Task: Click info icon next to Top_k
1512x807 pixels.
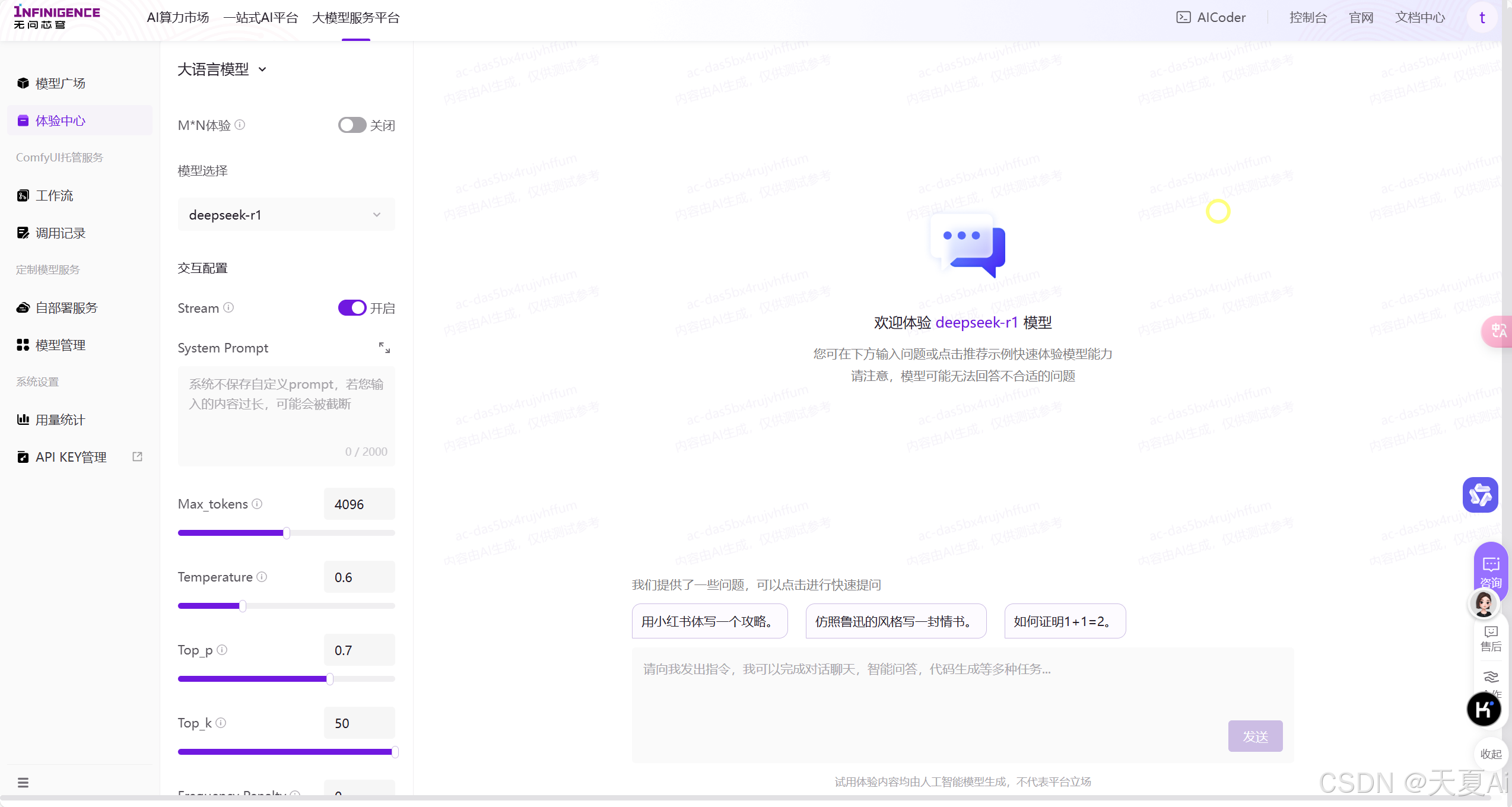Action: [221, 722]
